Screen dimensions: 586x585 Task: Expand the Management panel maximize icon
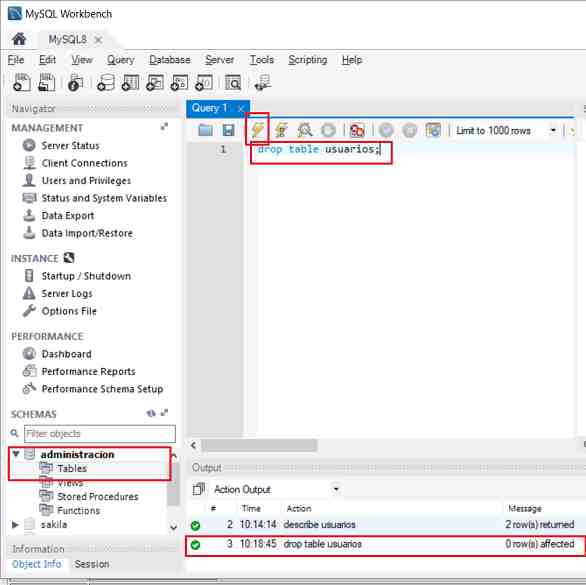[164, 127]
